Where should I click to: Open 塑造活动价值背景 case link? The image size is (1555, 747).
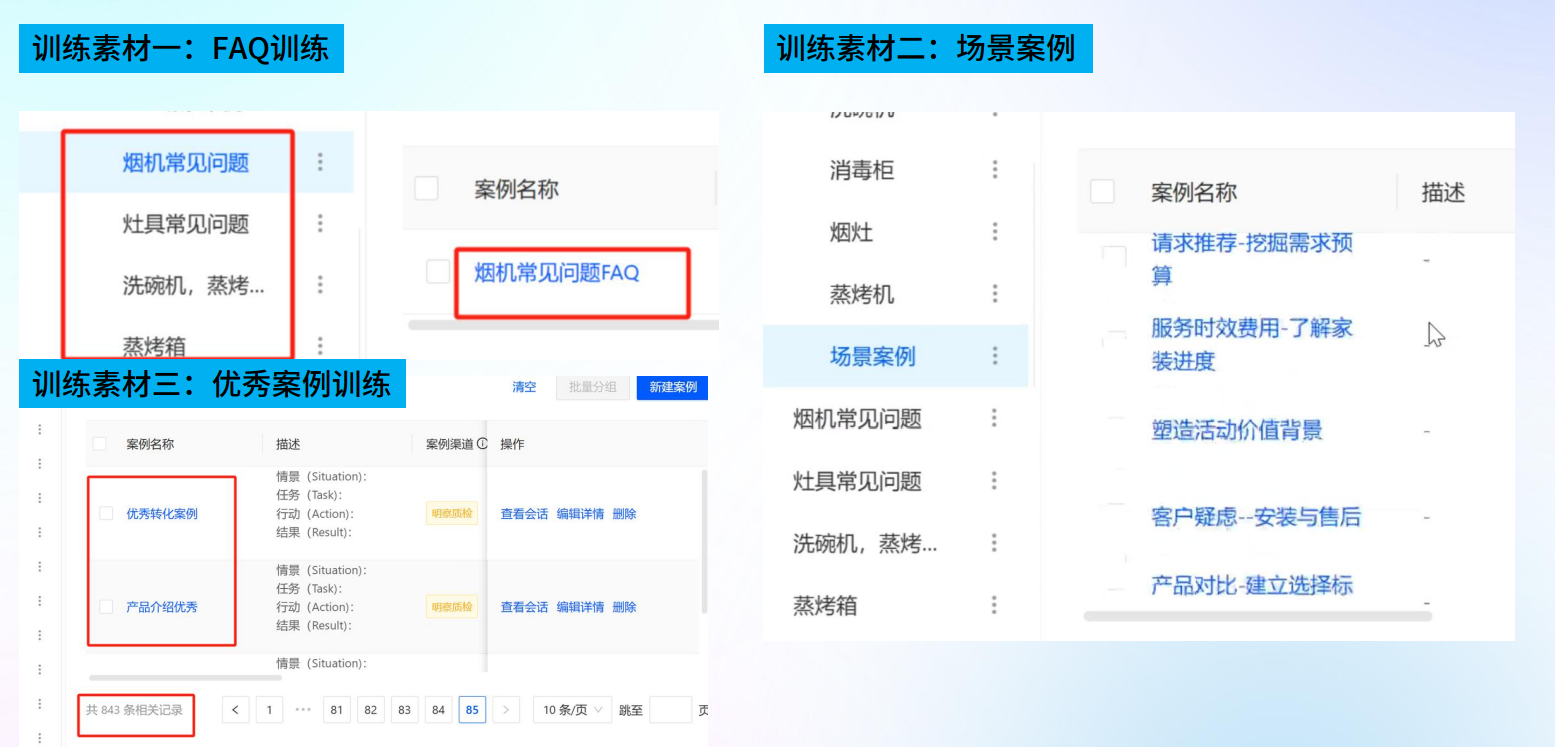click(1237, 430)
